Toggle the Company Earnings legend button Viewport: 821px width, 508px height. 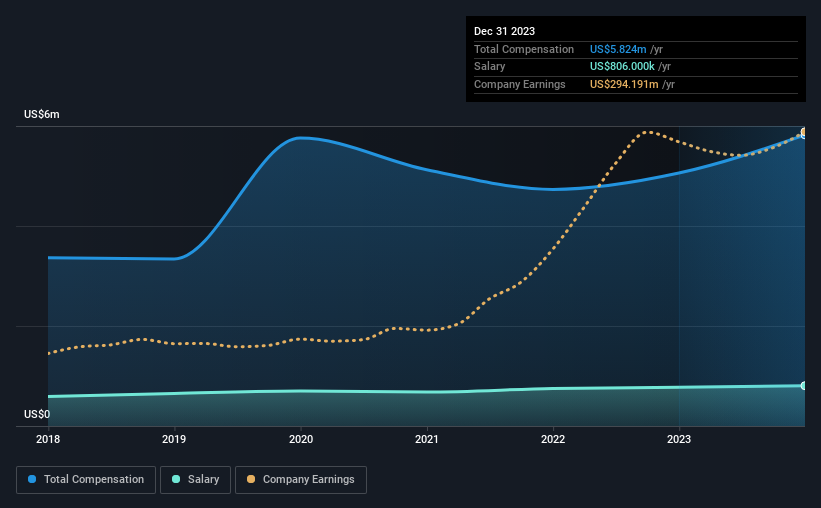(x=301, y=480)
